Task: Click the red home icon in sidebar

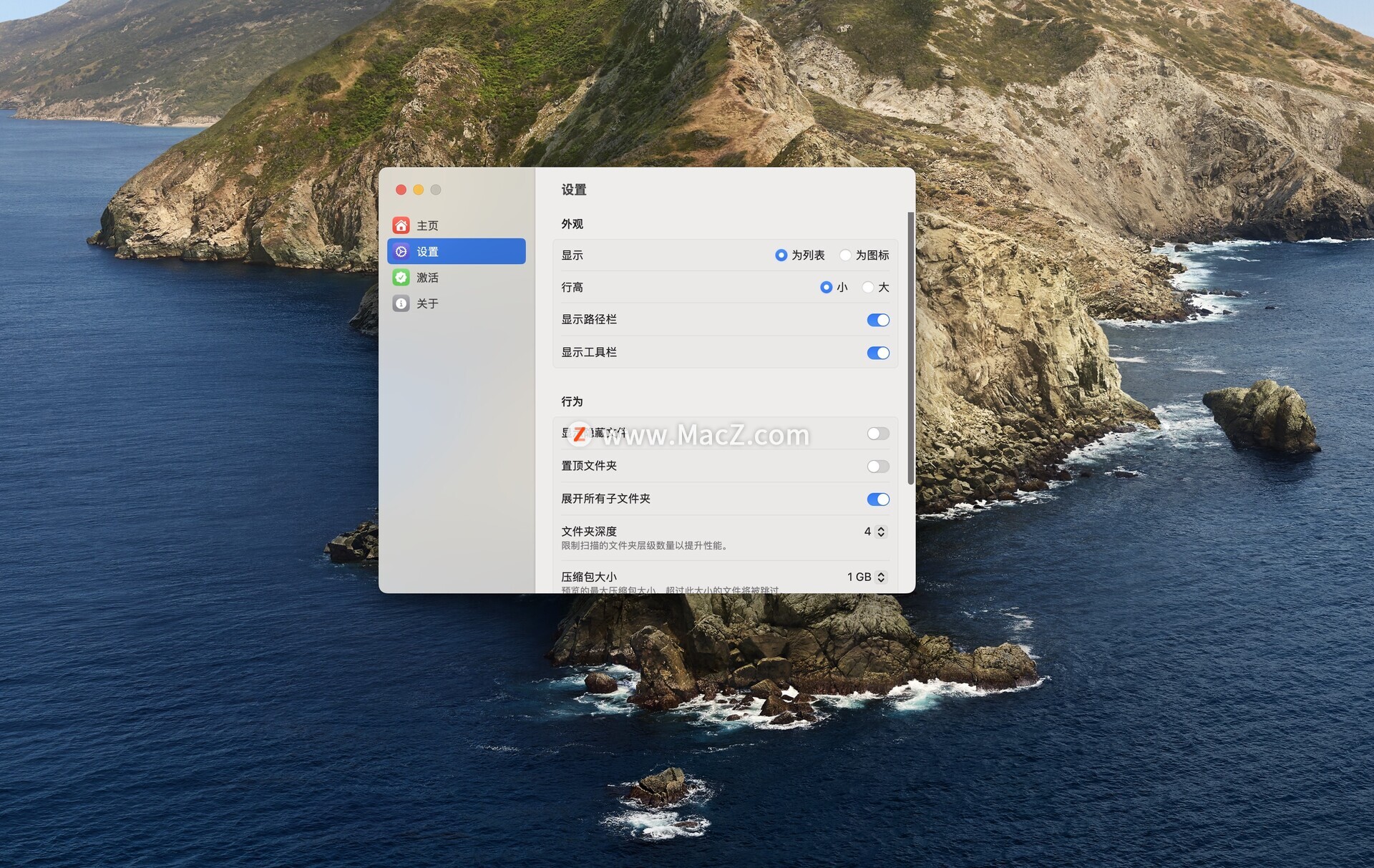Action: 401,225
